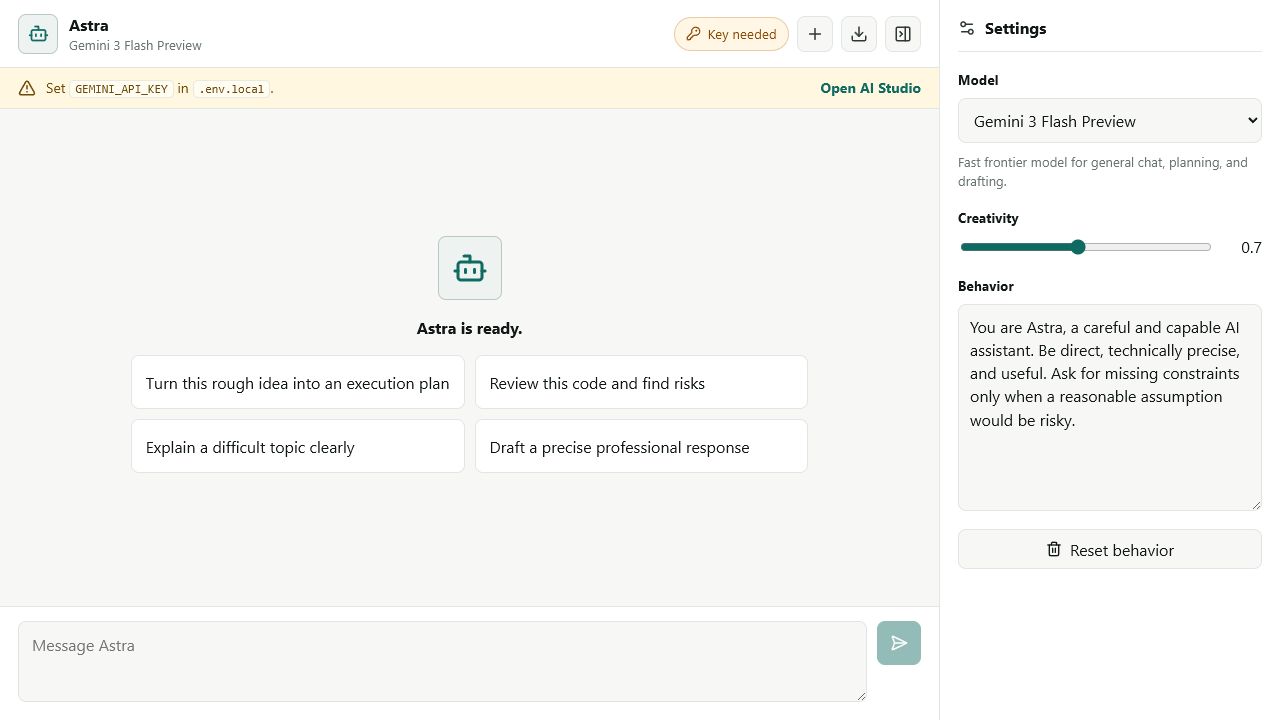Click the warning triangle in the banner

tap(27, 88)
